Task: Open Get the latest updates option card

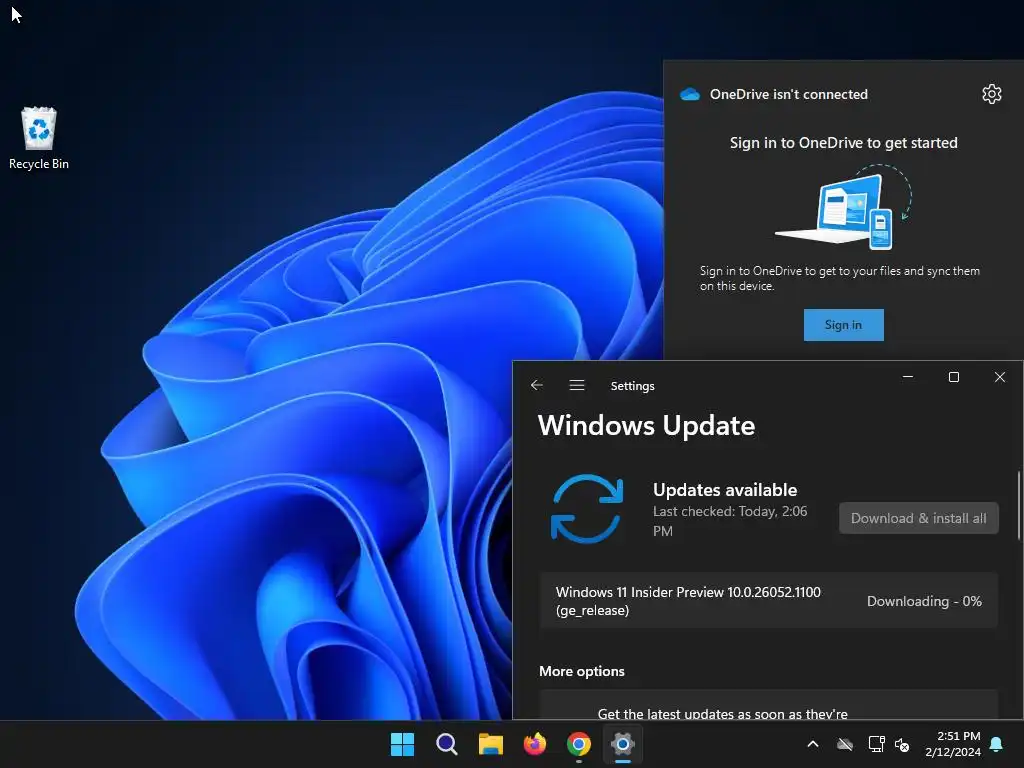Action: coord(769,705)
